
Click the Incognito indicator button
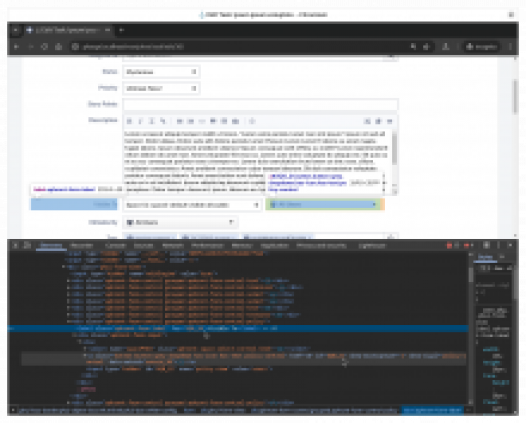(x=482, y=47)
